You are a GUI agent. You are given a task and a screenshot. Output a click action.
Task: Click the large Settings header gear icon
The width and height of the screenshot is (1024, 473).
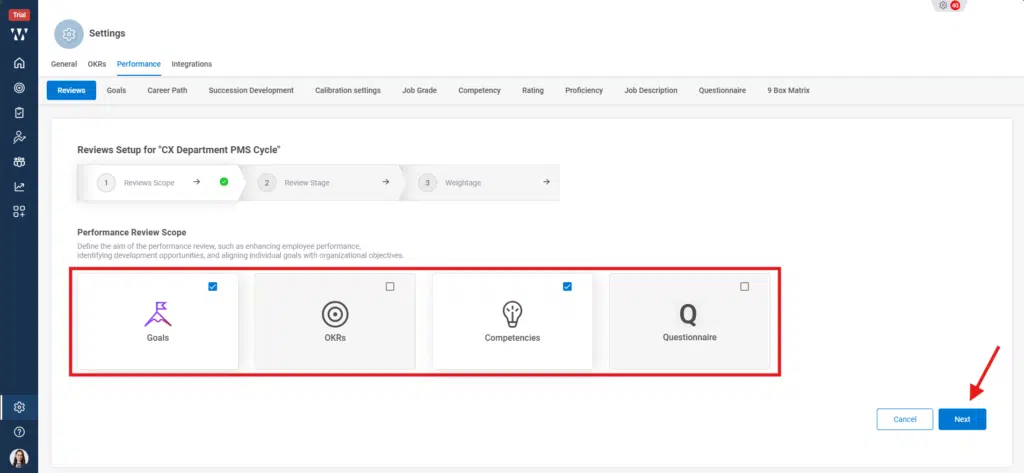point(69,34)
